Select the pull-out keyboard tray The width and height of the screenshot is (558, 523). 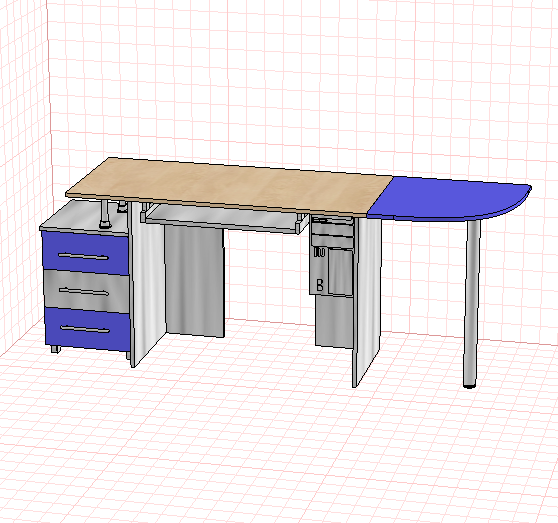(x=224, y=217)
